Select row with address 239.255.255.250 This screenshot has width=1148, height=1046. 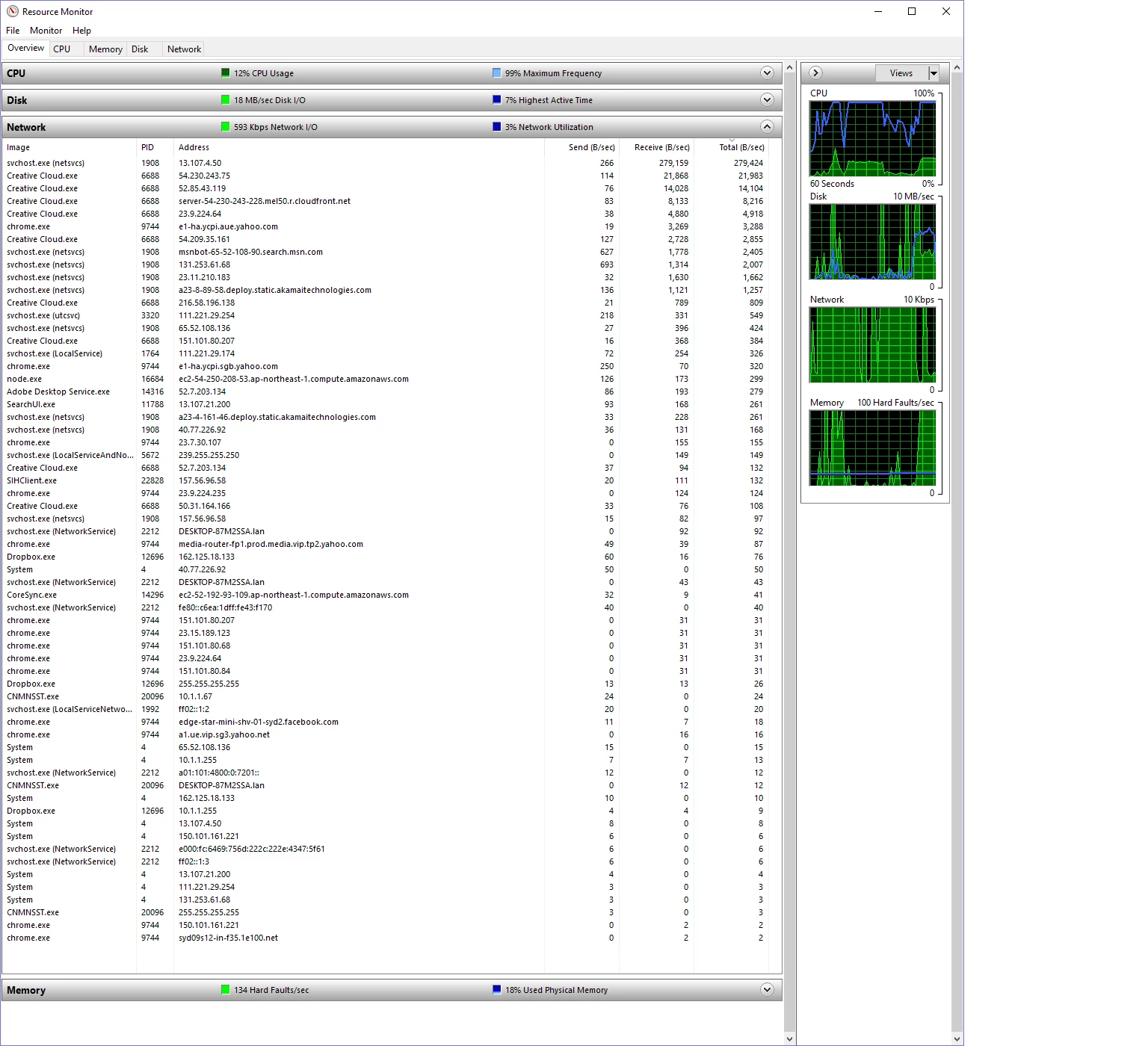[386, 455]
